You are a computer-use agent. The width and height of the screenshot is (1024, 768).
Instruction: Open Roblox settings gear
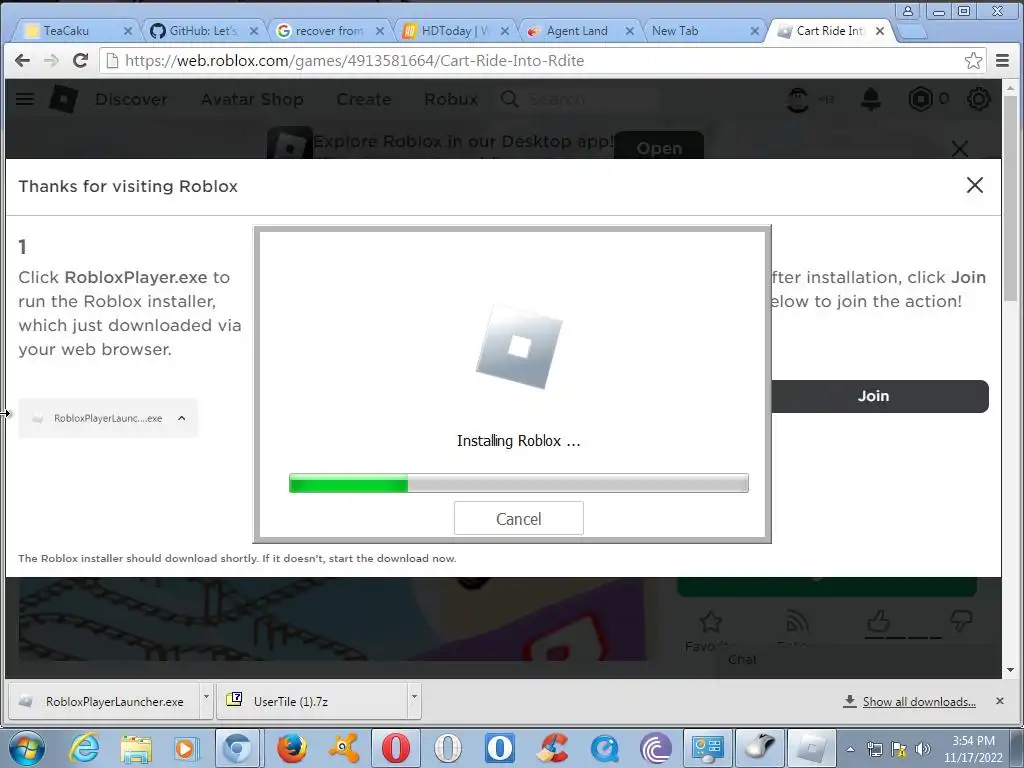(978, 99)
